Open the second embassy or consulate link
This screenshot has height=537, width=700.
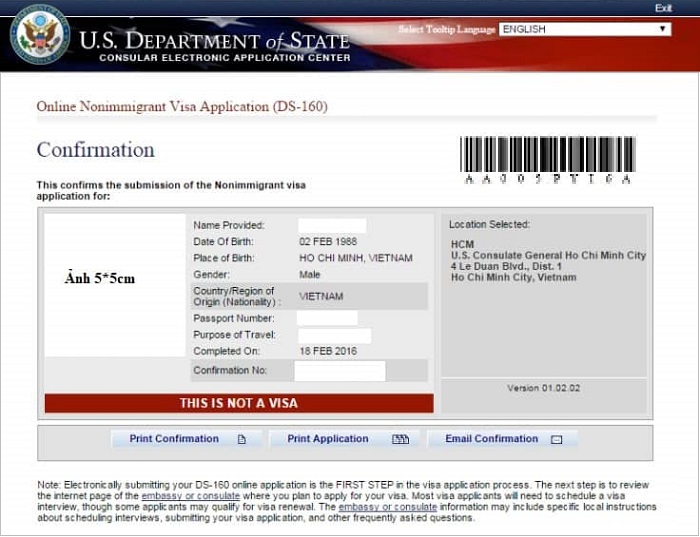(x=388, y=507)
